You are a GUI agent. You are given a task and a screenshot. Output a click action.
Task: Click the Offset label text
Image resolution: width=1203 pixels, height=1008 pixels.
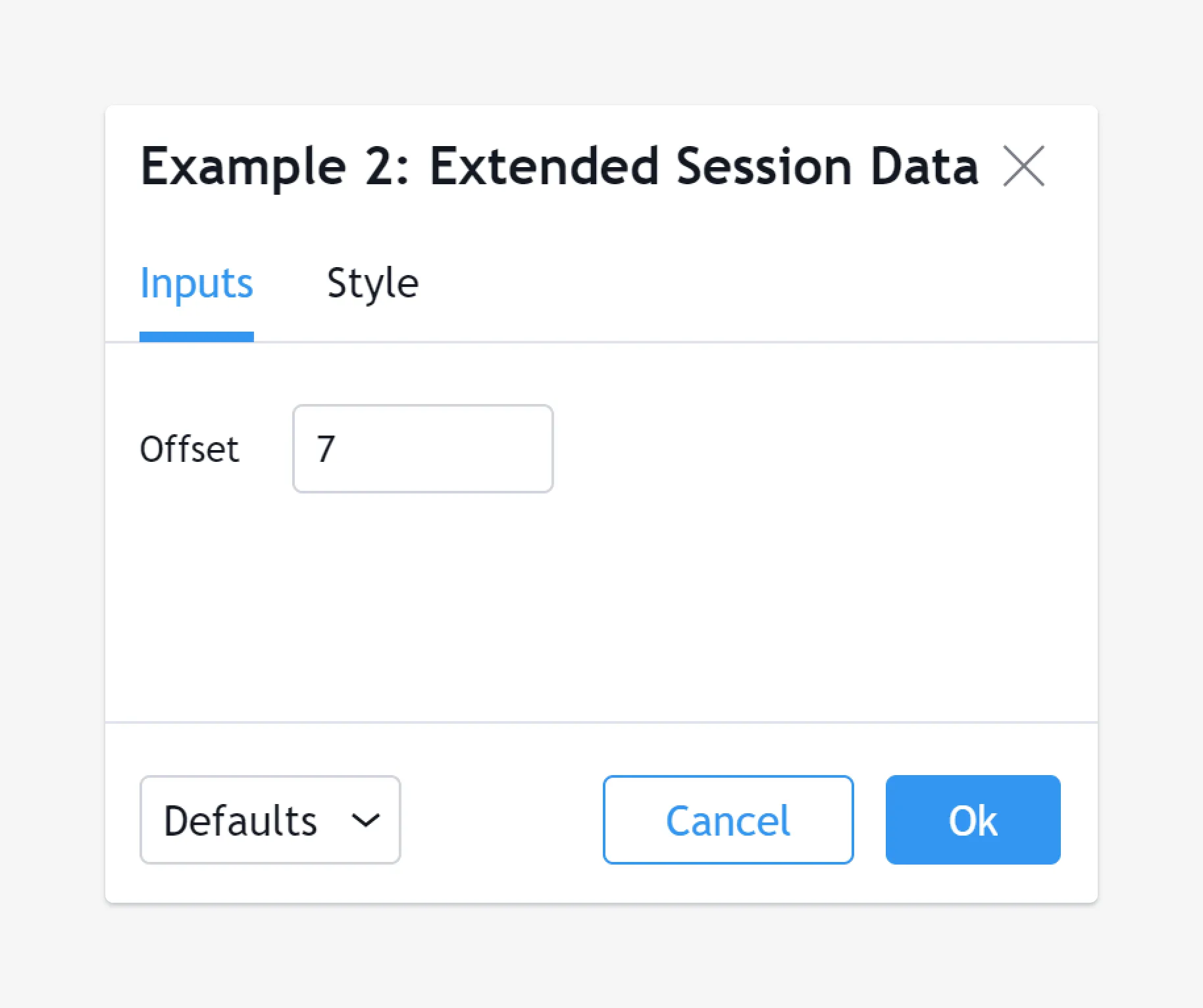click(x=190, y=449)
